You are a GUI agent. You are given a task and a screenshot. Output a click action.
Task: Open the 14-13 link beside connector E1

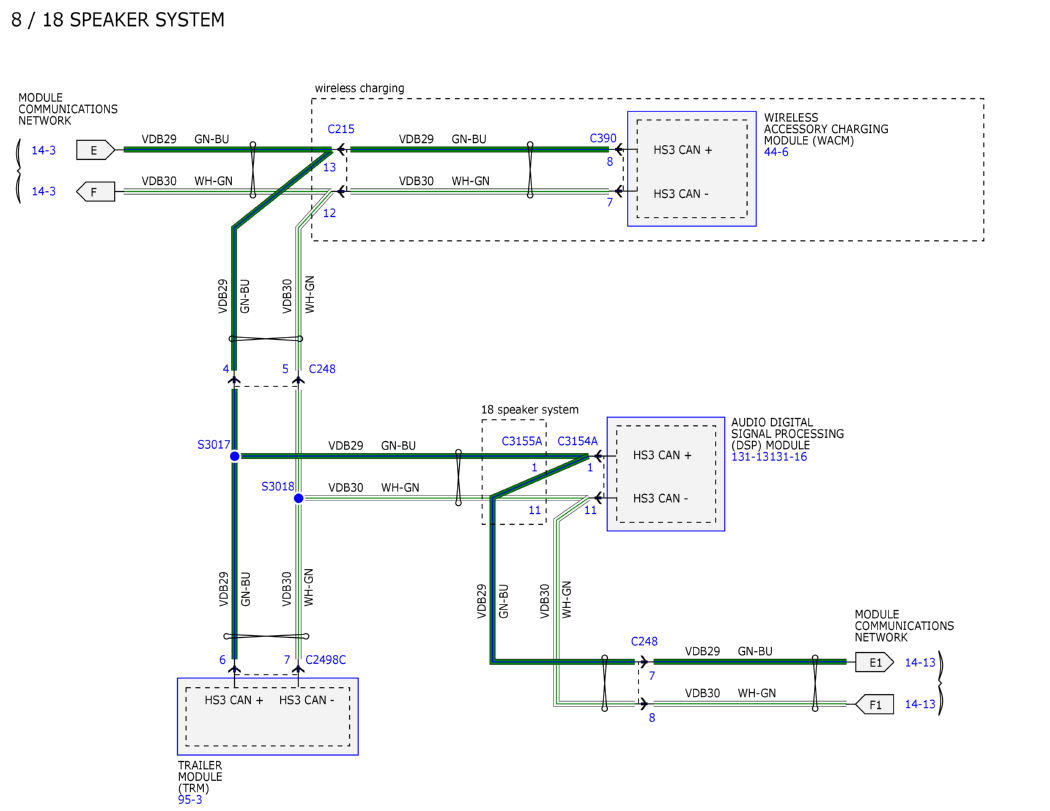(920, 662)
